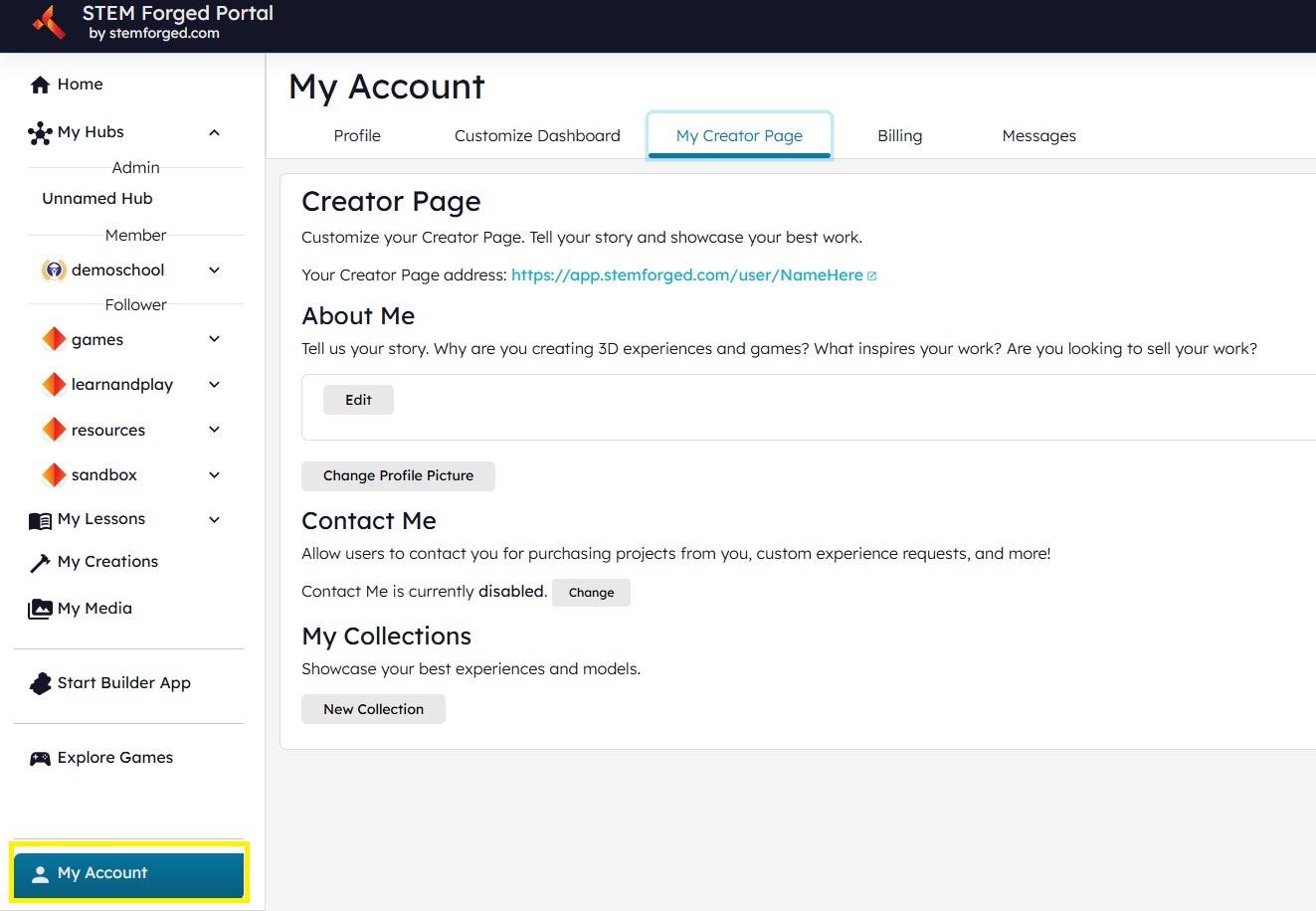Click the learnandplay hub diamond icon
This screenshot has width=1316, height=911.
pos(54,384)
